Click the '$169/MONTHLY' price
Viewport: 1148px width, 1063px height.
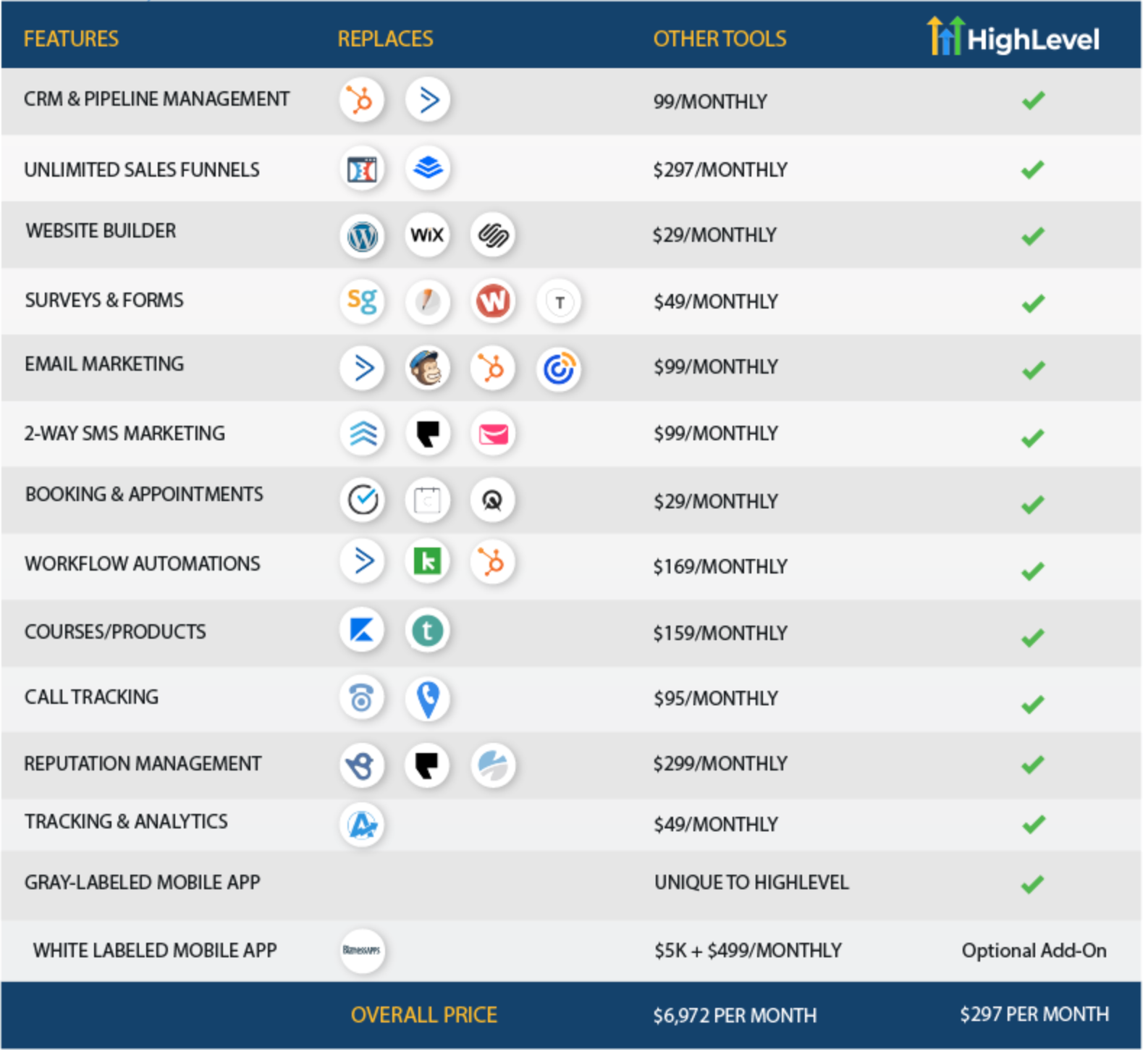click(719, 567)
